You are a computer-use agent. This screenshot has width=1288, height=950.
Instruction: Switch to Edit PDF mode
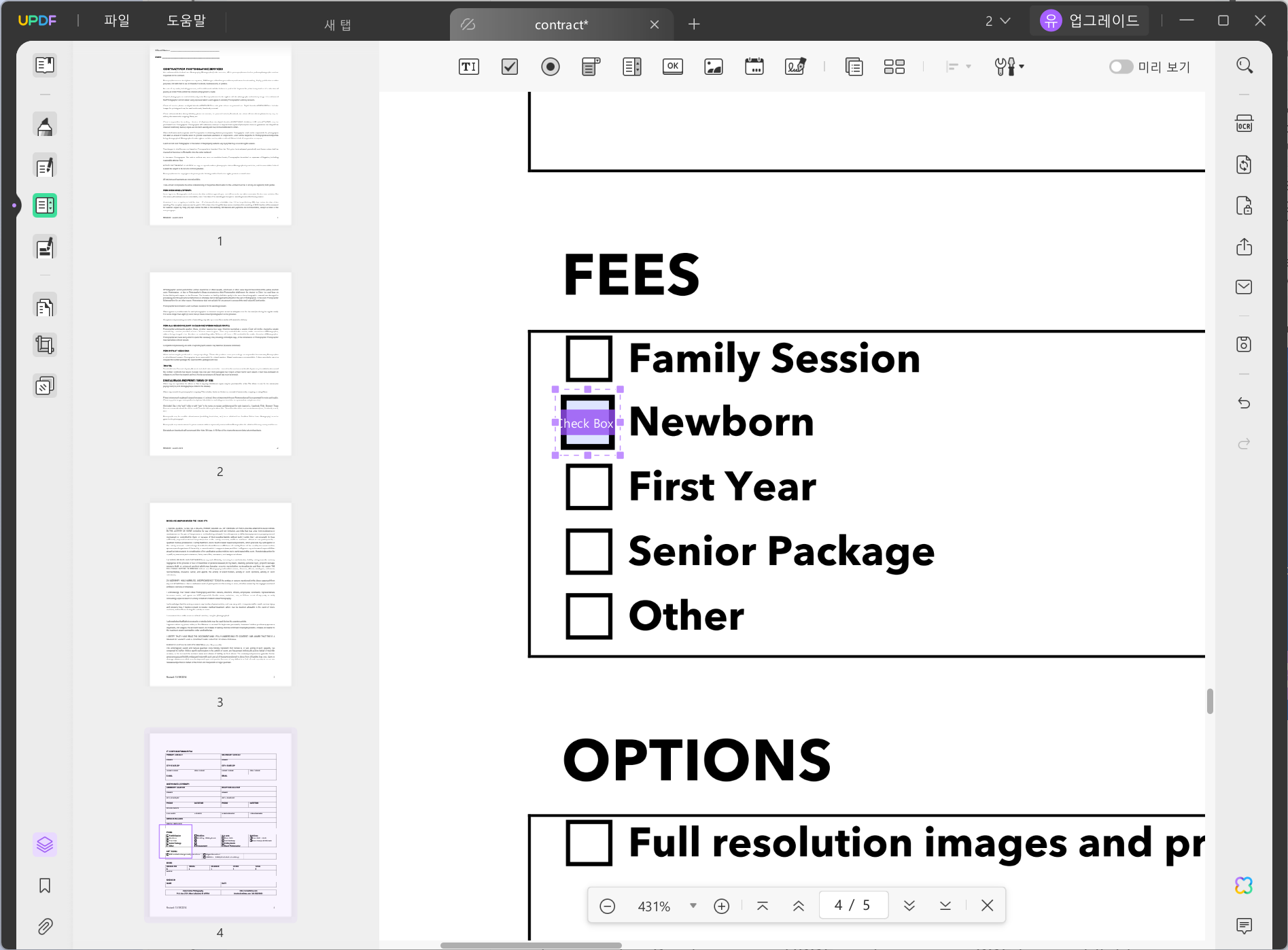45,167
